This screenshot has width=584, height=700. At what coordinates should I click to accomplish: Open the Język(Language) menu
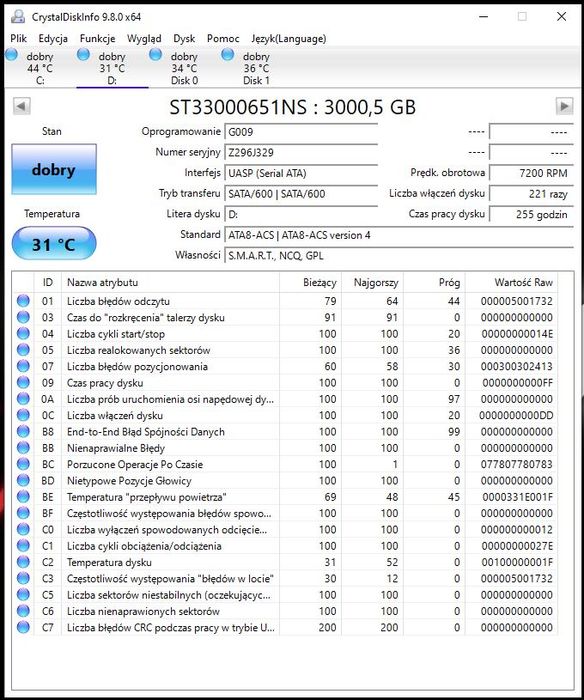click(x=288, y=39)
